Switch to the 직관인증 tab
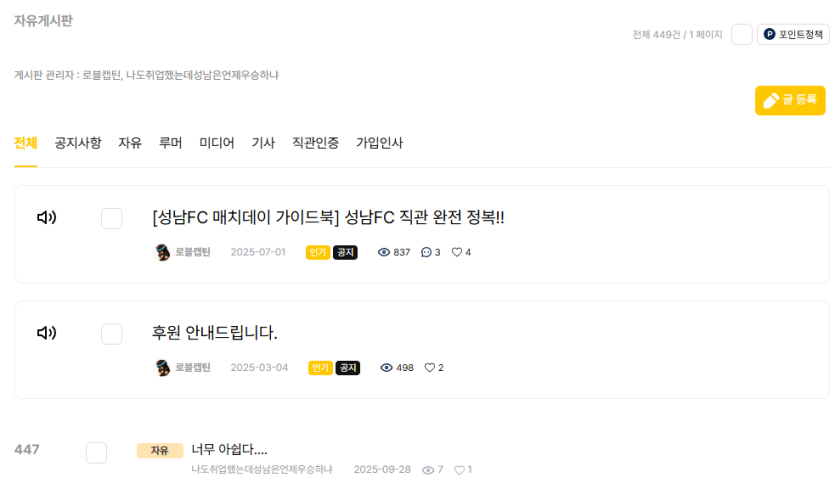The height and width of the screenshot is (500, 835). 315,143
